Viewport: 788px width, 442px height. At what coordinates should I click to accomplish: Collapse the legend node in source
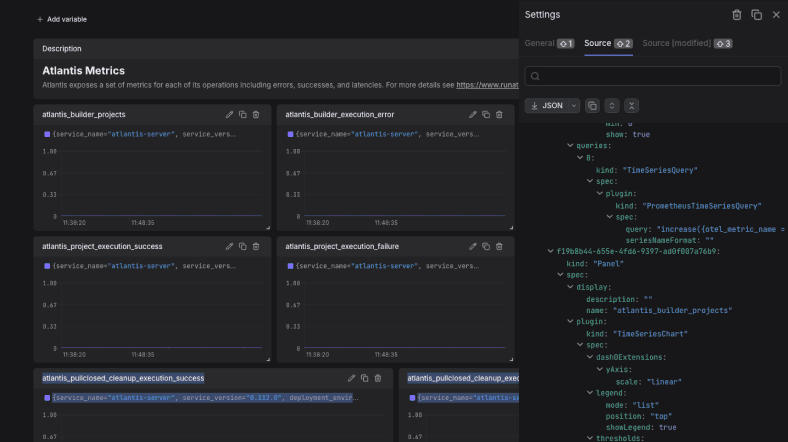[589, 393]
